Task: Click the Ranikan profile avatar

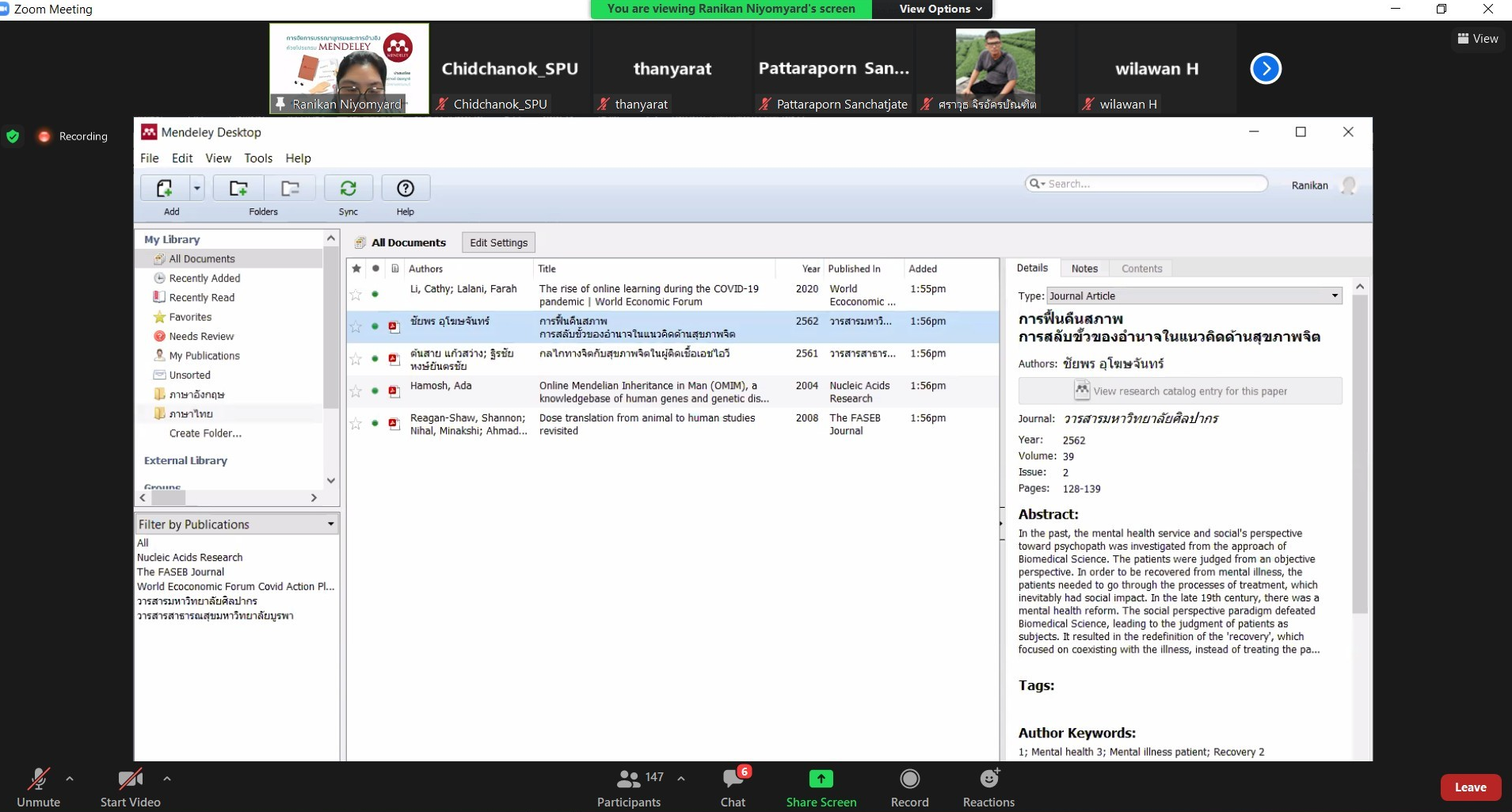Action: coord(1349,185)
